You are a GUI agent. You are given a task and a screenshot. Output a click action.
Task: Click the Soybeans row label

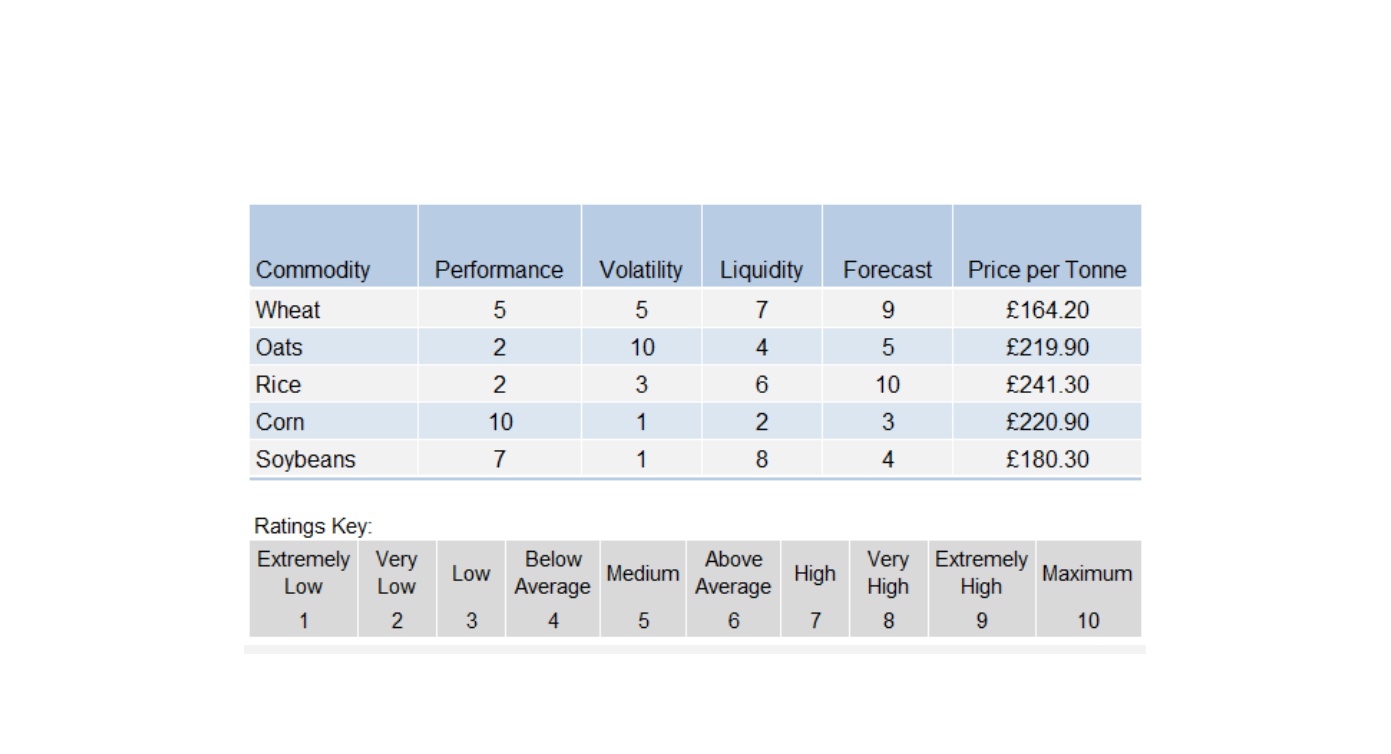pos(305,460)
